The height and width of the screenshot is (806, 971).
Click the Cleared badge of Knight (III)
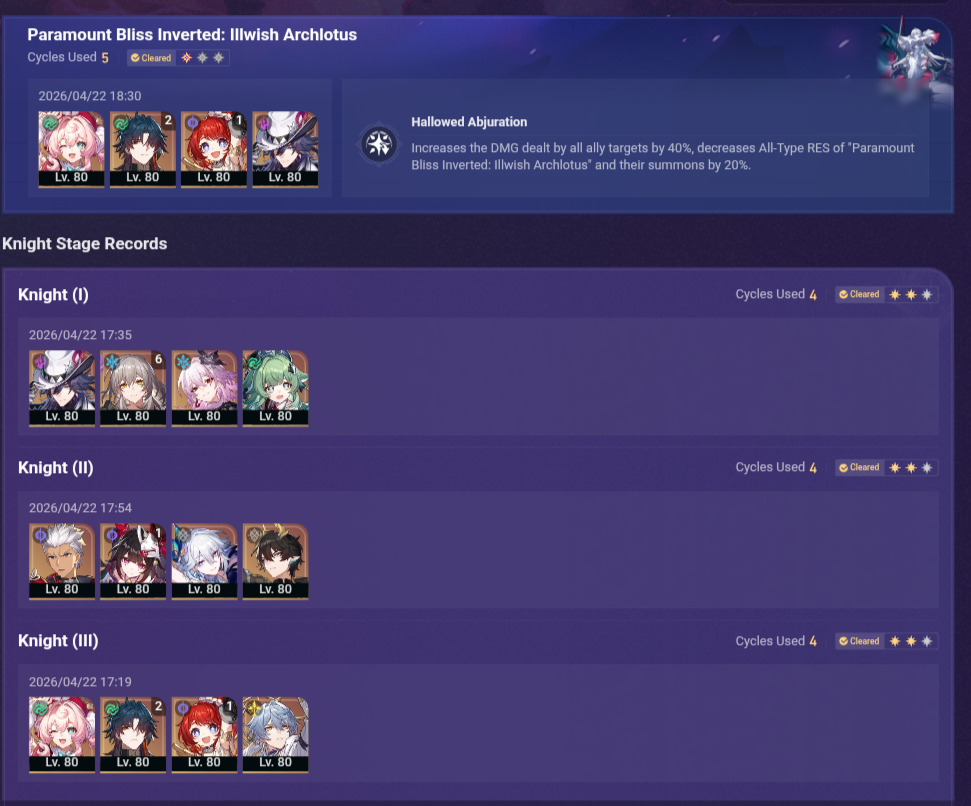[x=859, y=641]
